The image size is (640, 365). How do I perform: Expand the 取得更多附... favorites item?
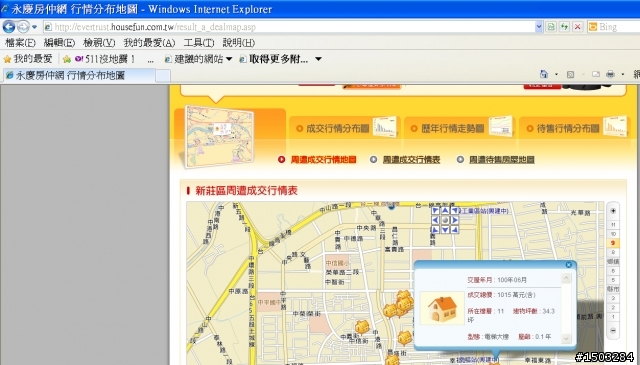280,59
